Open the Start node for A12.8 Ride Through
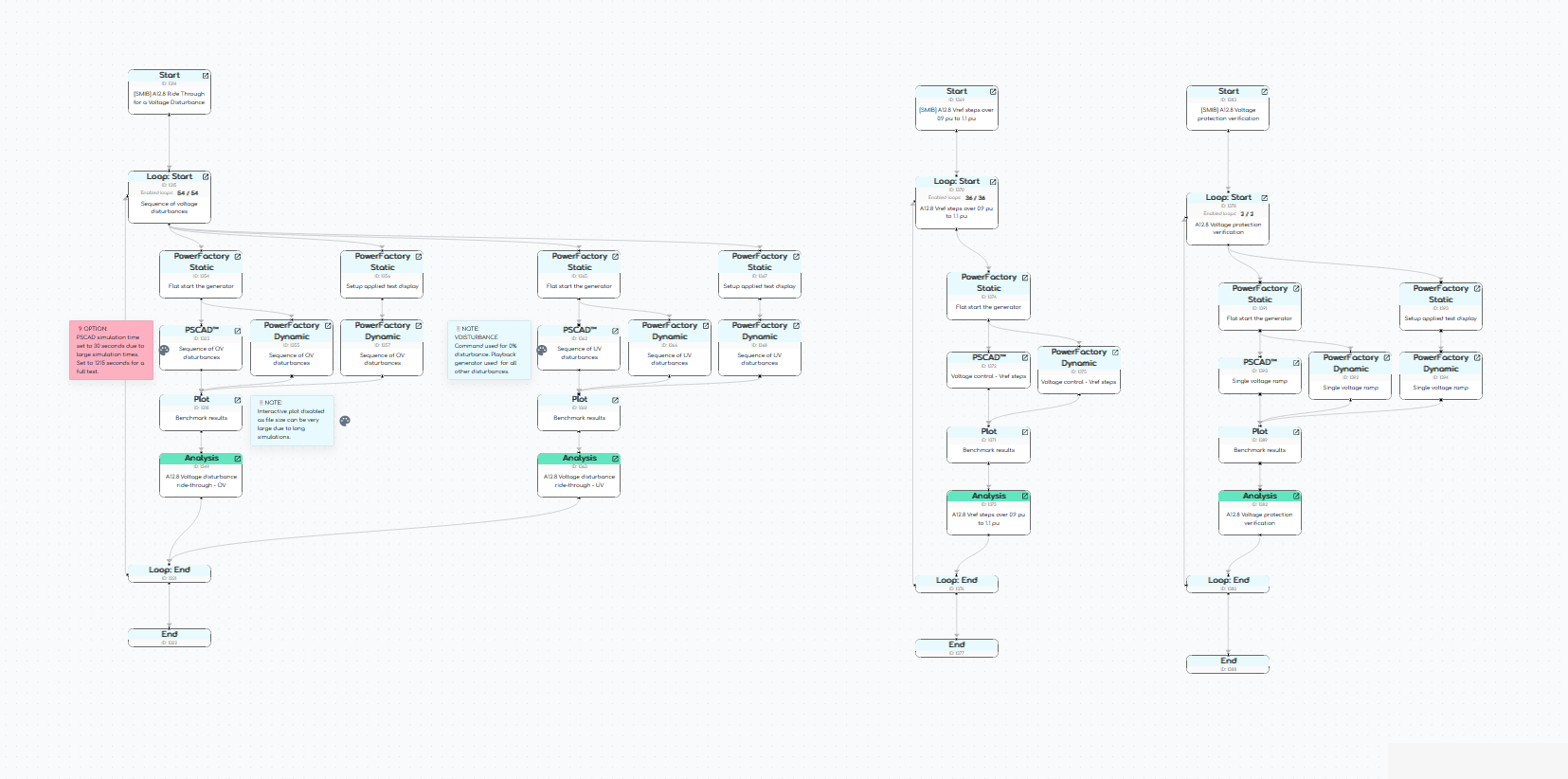Viewport: 1568px width, 779px height. (206, 76)
